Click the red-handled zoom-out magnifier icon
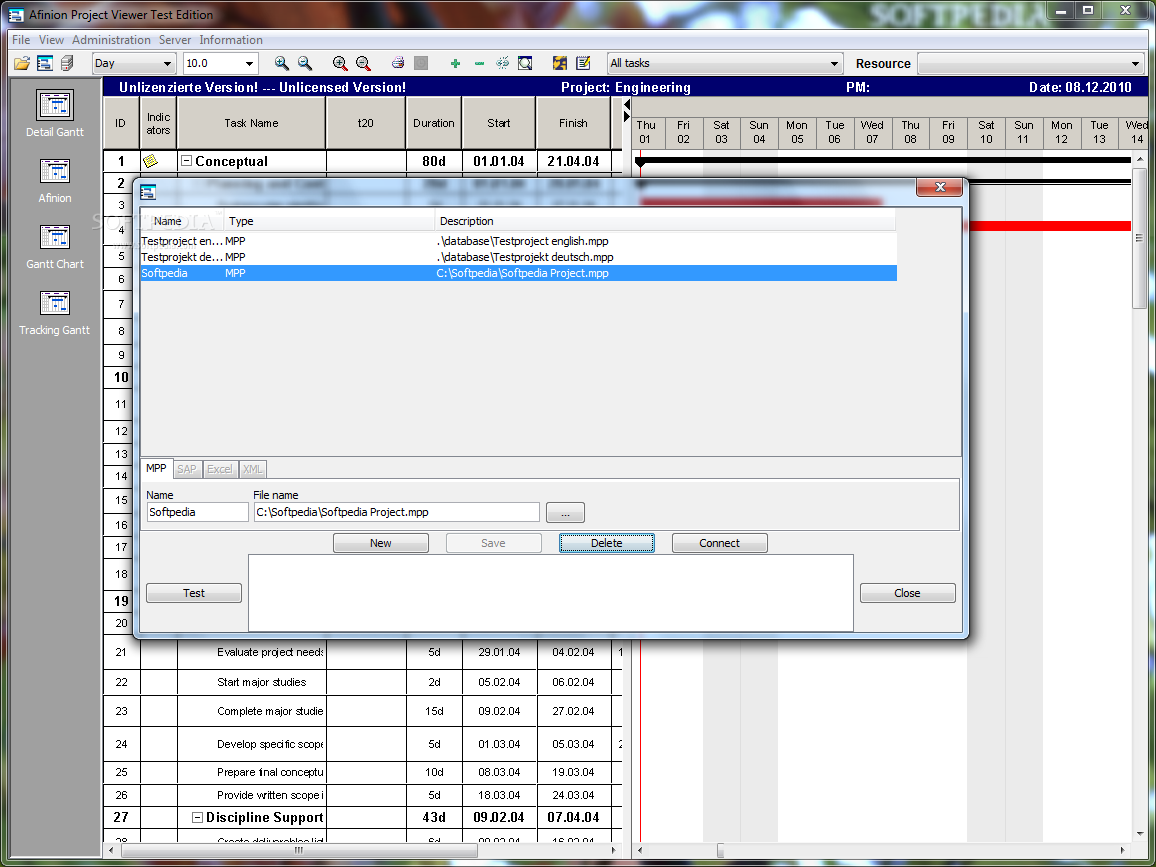The image size is (1156, 867). tap(363, 63)
